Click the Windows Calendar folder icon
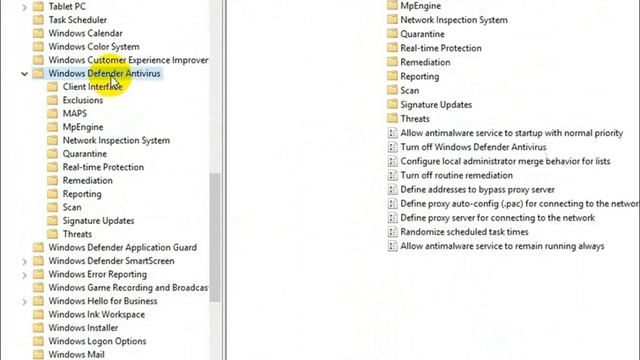Screen dimensions: 640x360 point(38,33)
